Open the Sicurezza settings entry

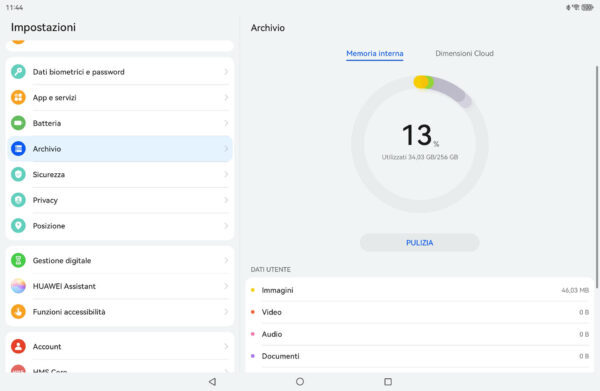click(120, 174)
